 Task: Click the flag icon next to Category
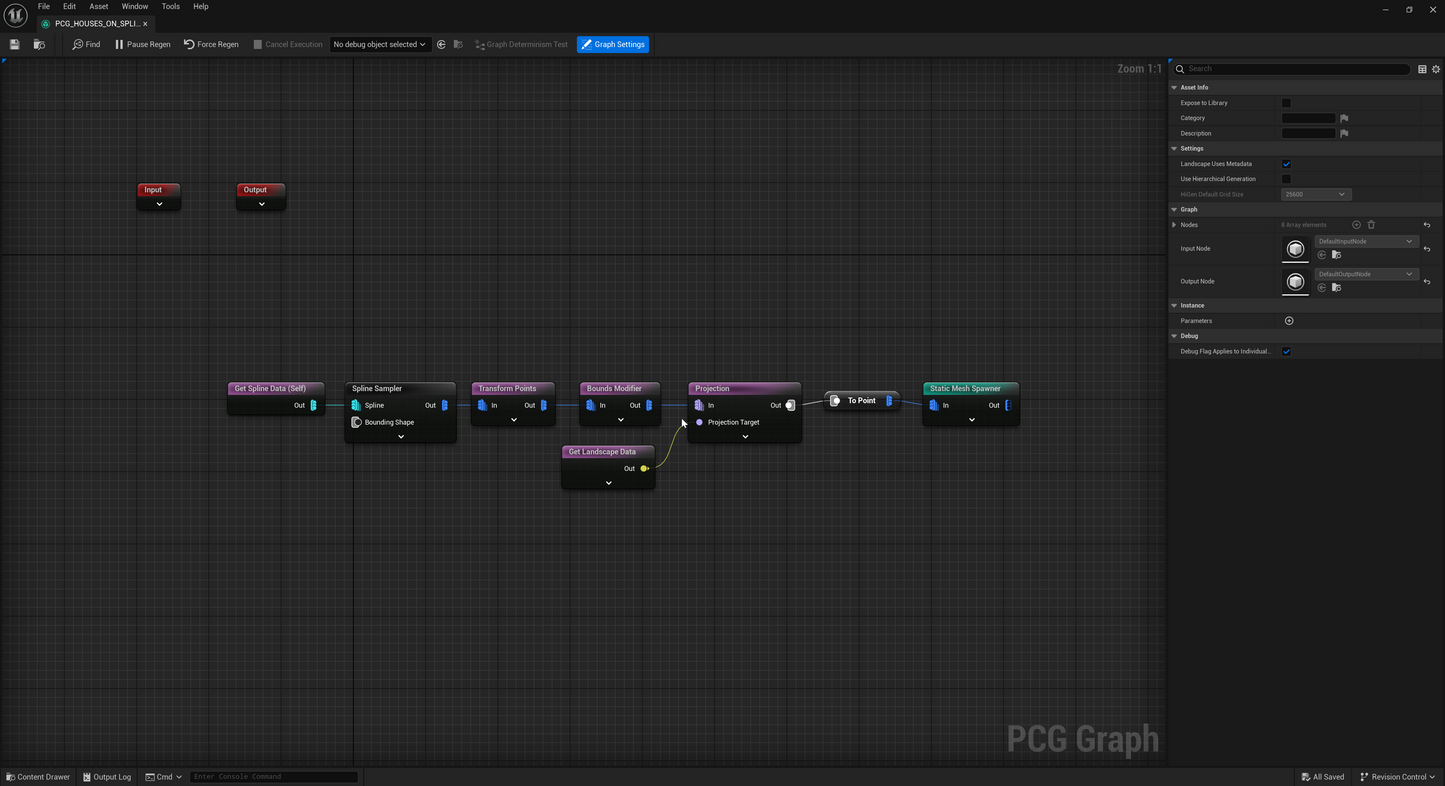click(x=1344, y=118)
